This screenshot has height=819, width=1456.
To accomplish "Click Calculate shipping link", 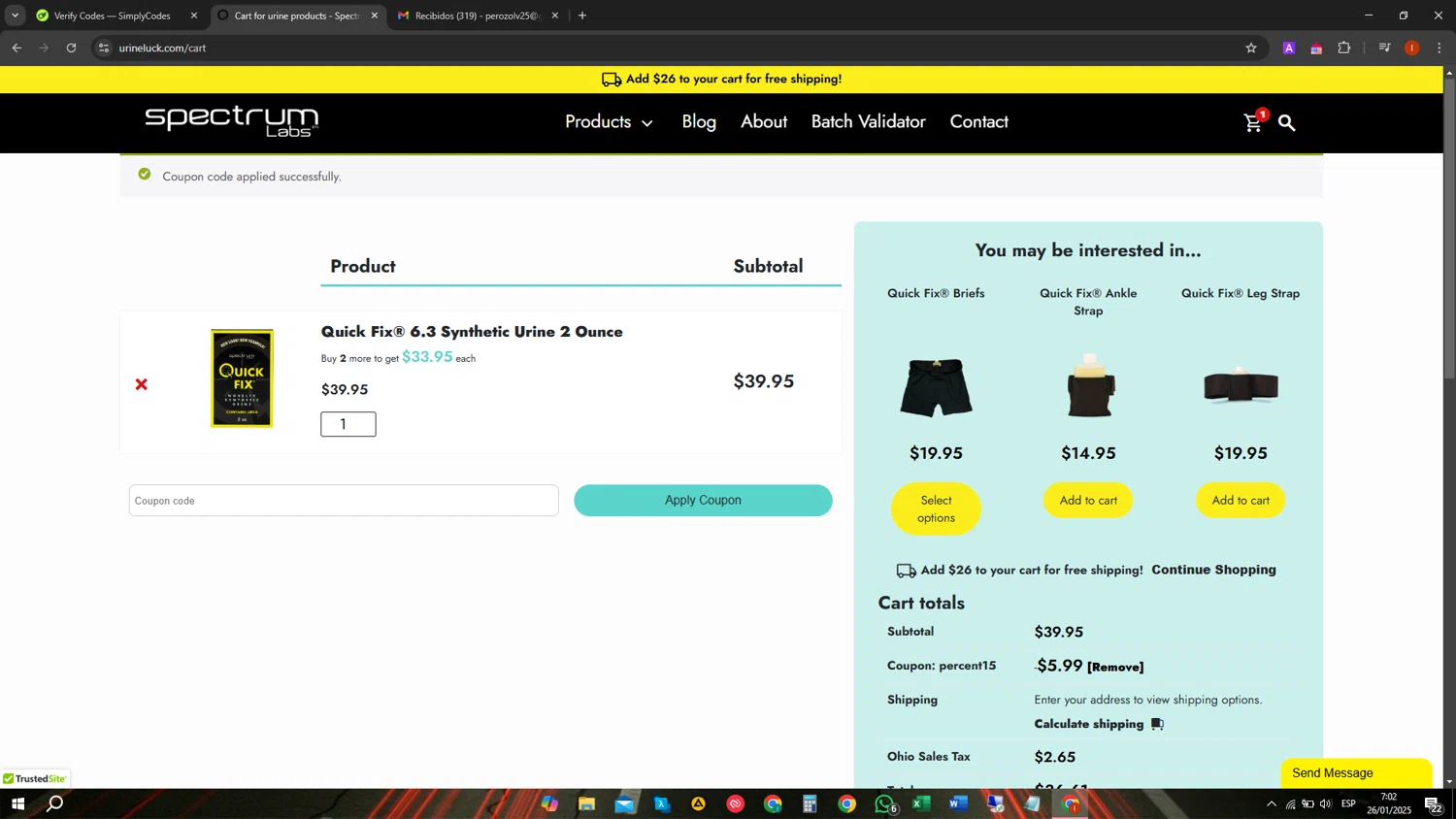I will click(x=1089, y=724).
